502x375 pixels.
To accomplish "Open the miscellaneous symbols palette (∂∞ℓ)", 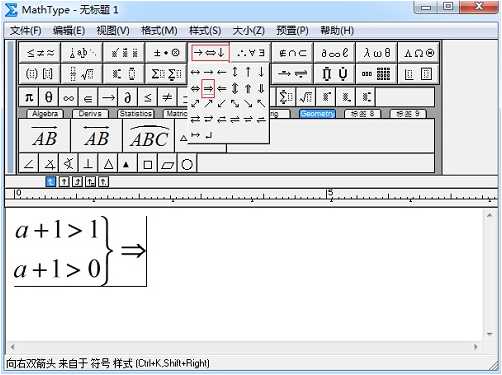I will coord(334,53).
